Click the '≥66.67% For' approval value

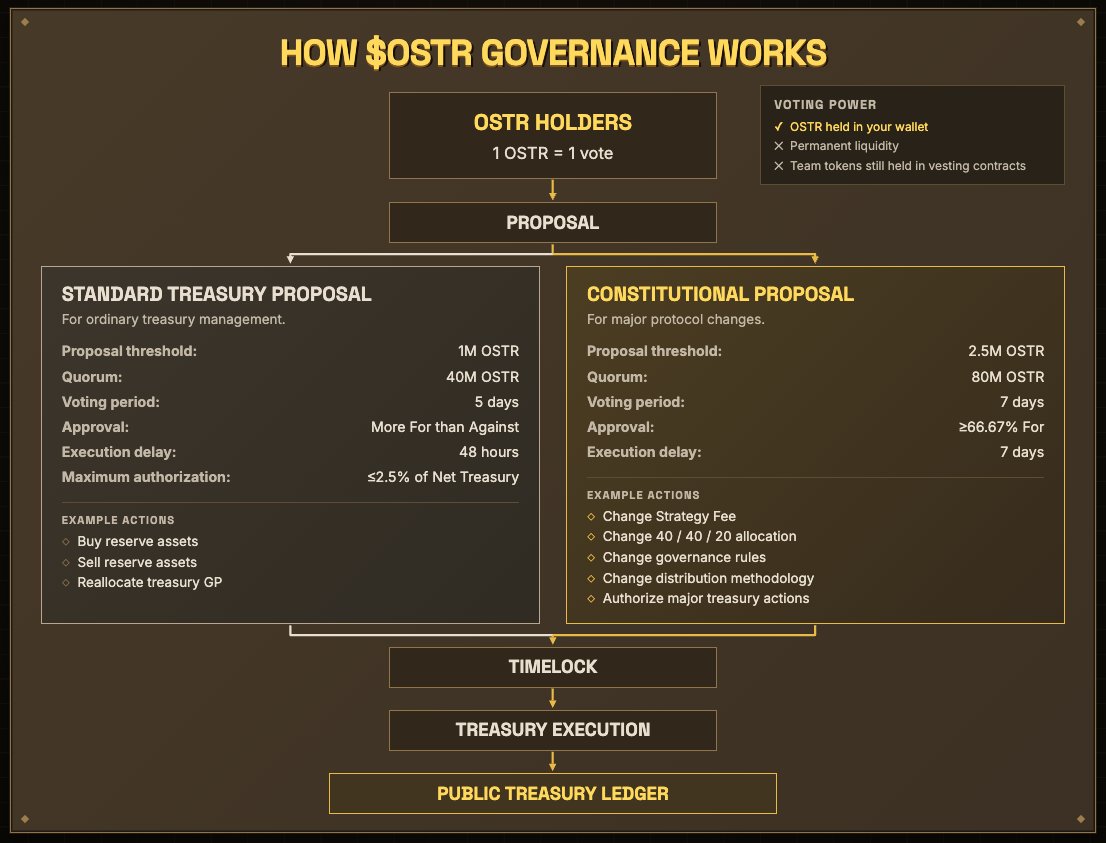[x=1001, y=427]
